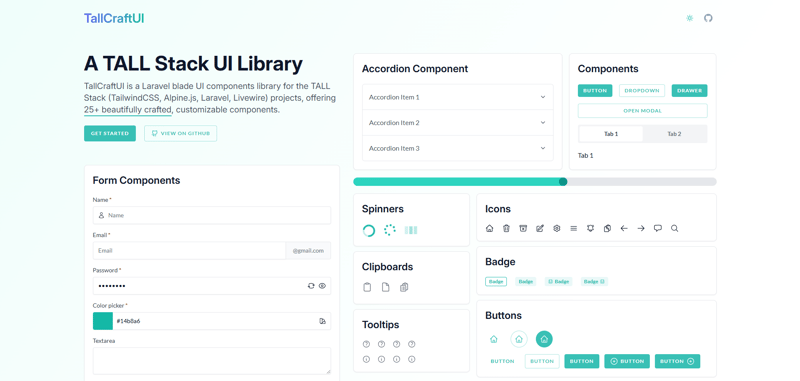Viewport: 800px width, 381px height.
Task: Click the plain home icon button
Action: [x=493, y=339]
